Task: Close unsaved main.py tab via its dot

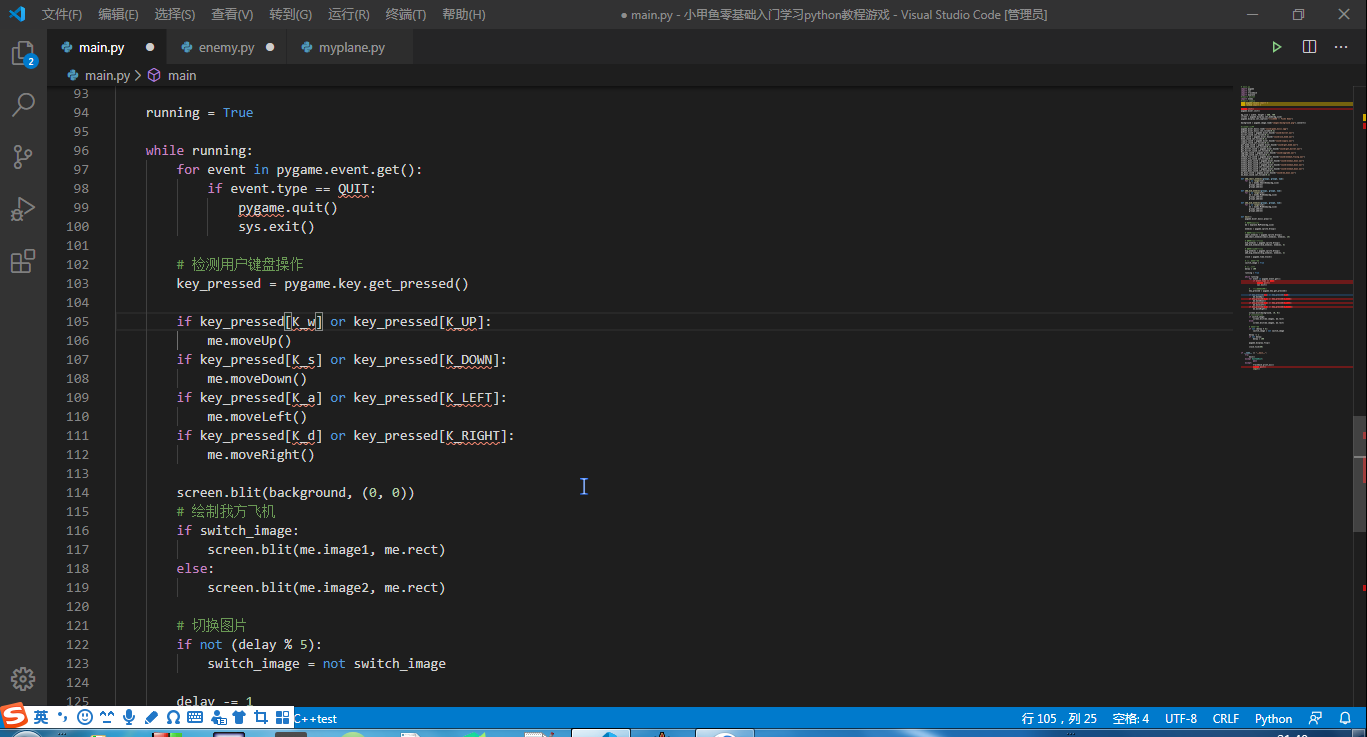Action: pos(150,47)
